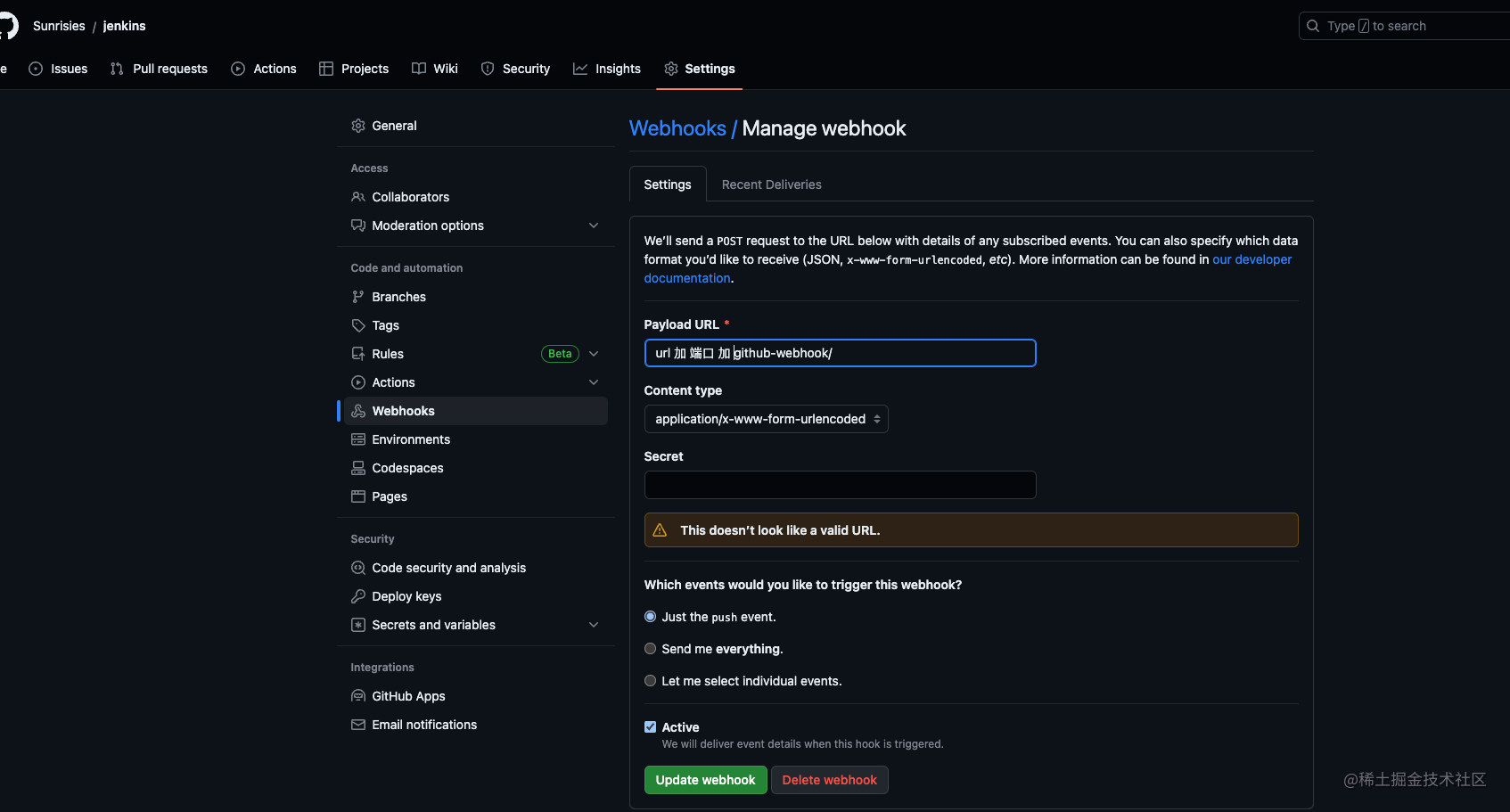This screenshot has width=1510, height=812.
Task: Click into the Secret input field
Action: [840, 485]
